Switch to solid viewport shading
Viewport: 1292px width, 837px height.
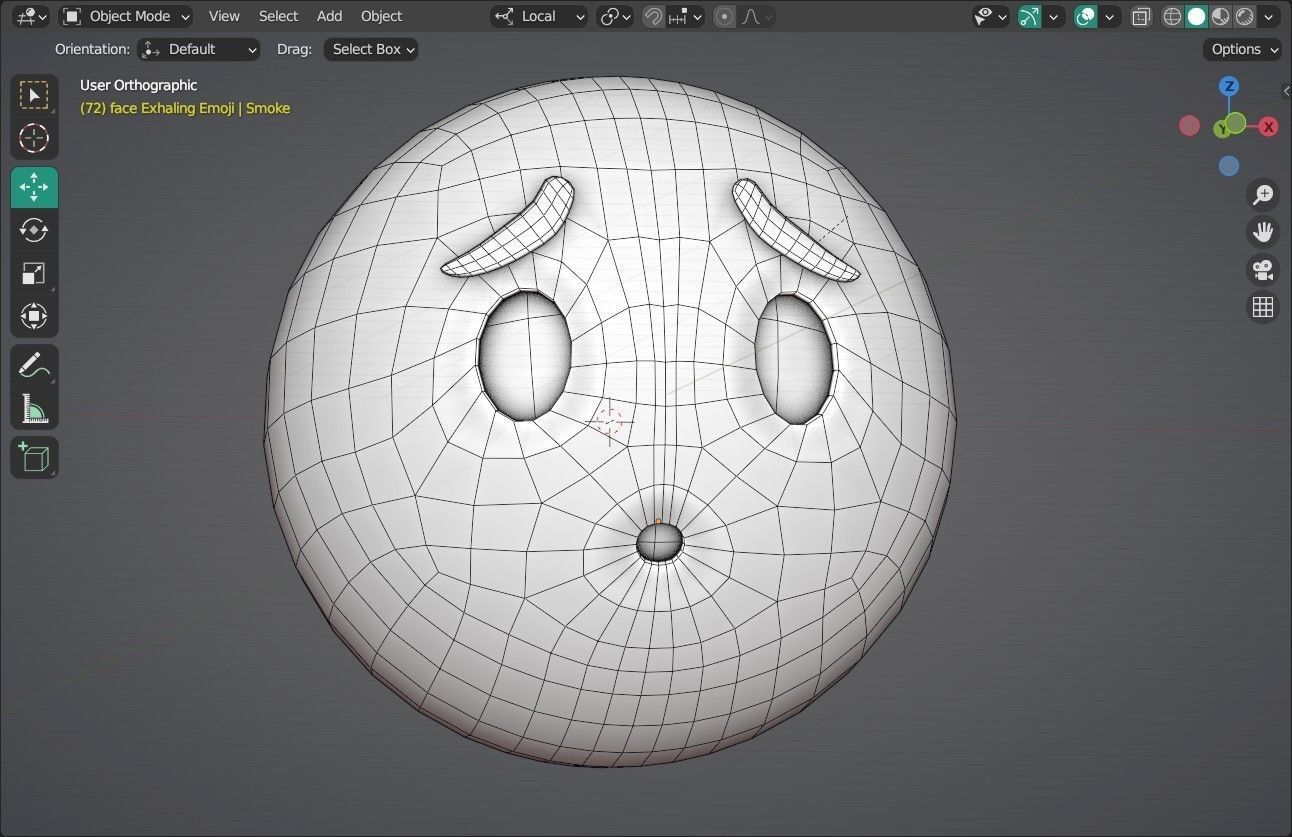pos(1197,16)
